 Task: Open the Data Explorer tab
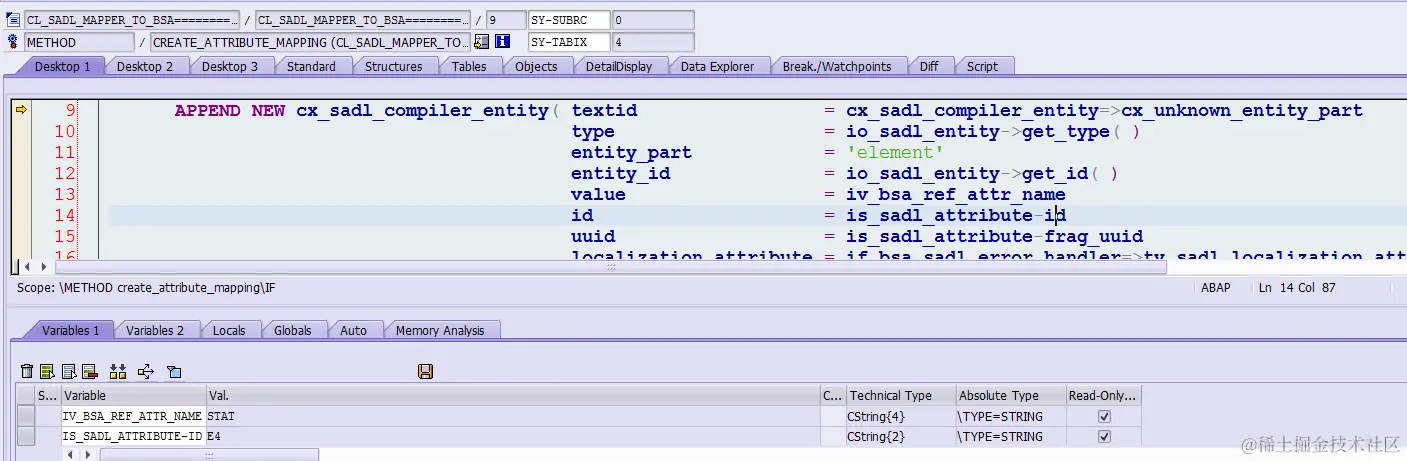click(x=717, y=66)
